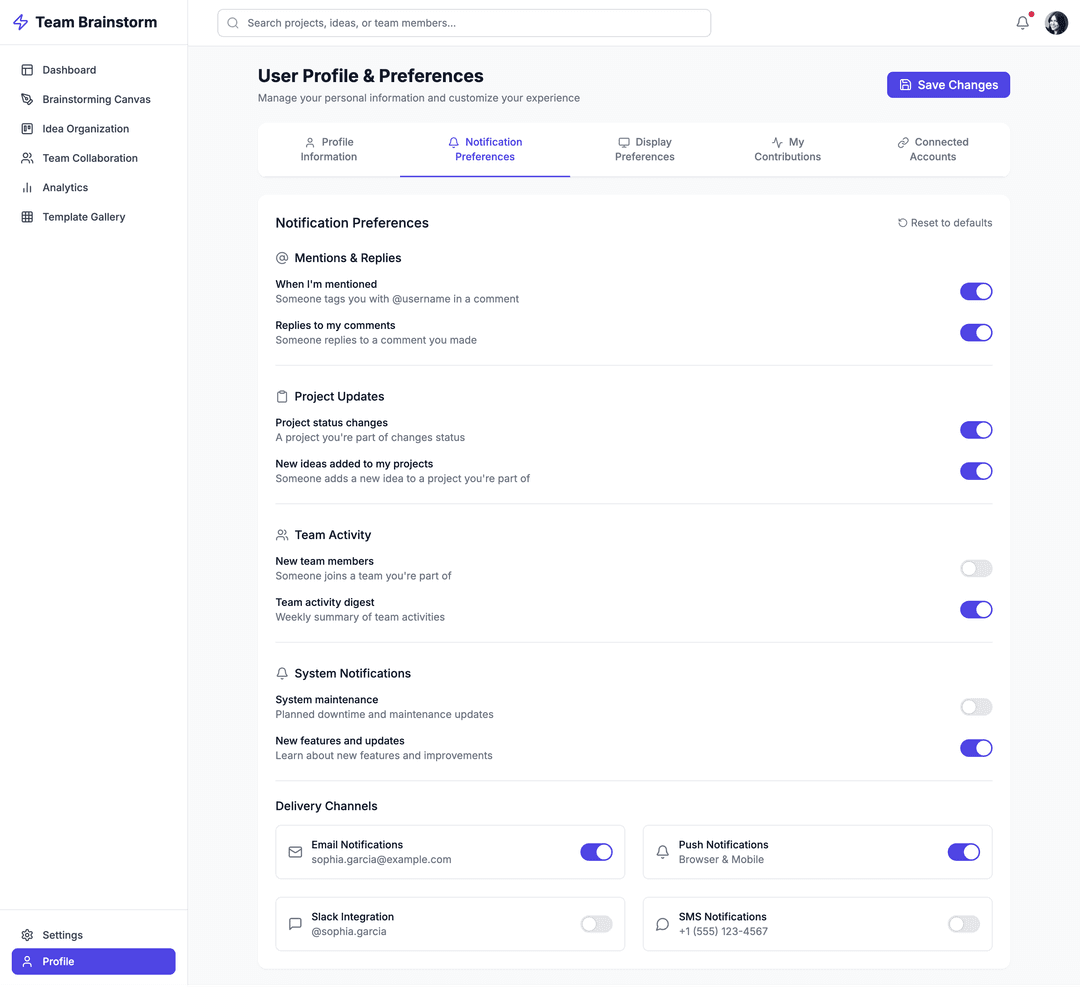
Task: Switch to the Display Preferences tab
Action: point(644,149)
